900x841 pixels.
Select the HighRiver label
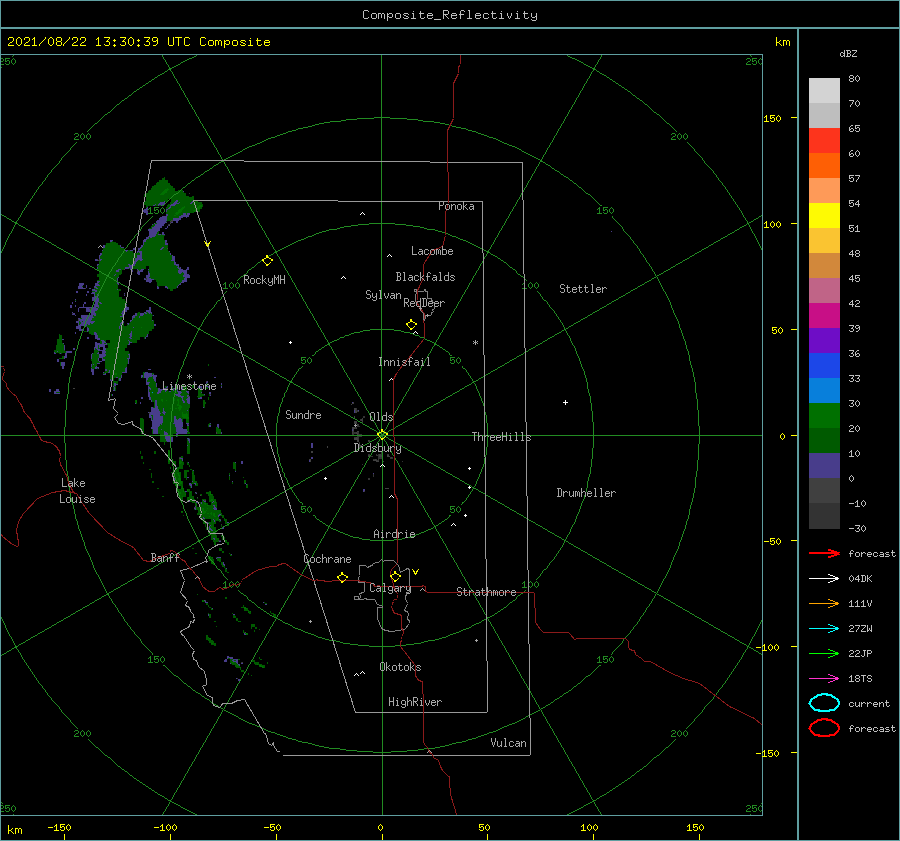point(415,702)
